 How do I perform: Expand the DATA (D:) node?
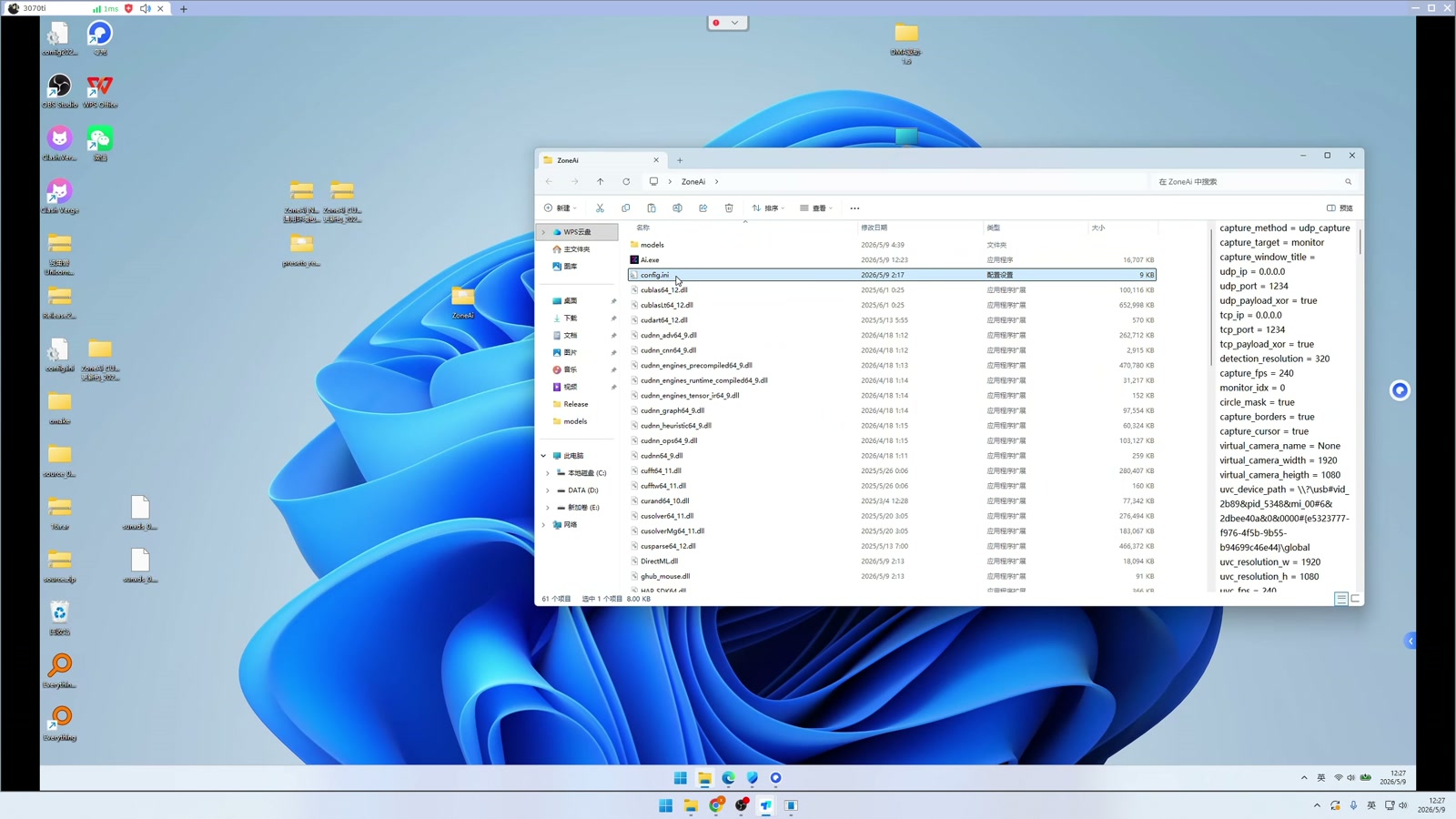coord(548,490)
